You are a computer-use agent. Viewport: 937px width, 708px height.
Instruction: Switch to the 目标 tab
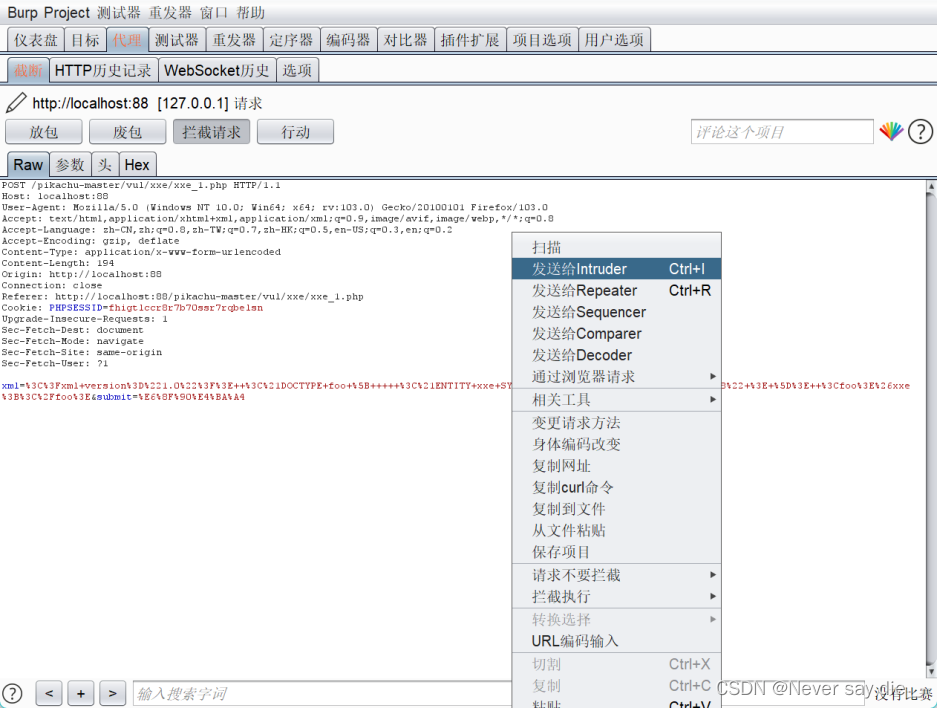pos(85,40)
